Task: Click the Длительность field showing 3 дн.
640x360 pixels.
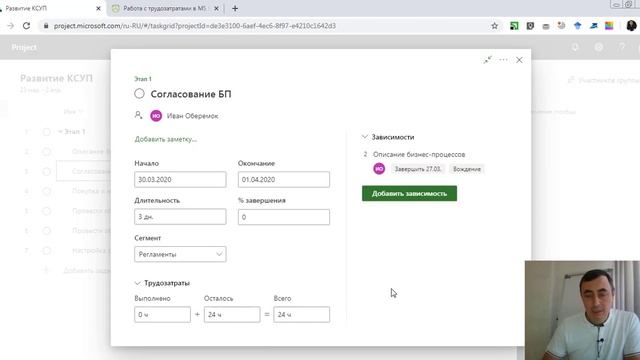Action: pos(180,217)
